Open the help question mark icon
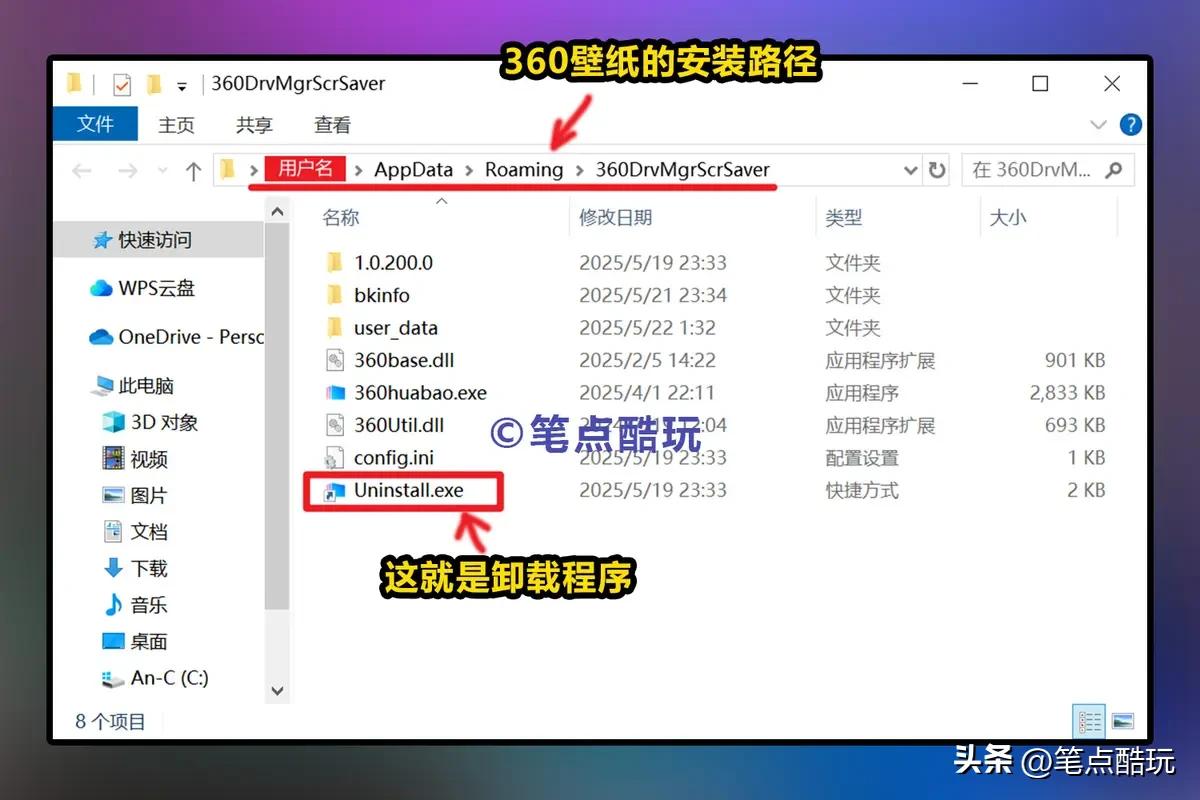 point(1130,125)
